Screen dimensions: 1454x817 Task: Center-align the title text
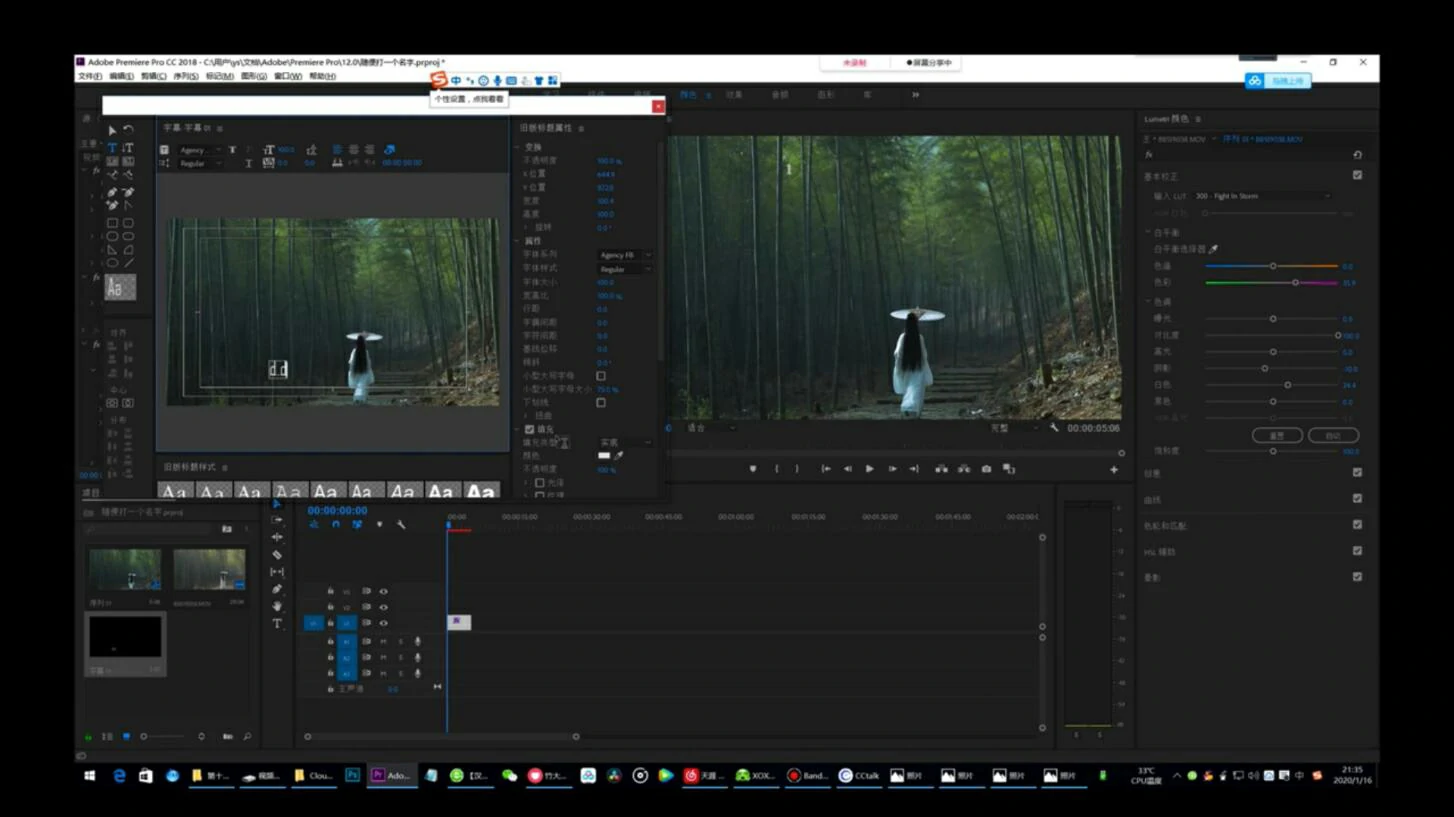(353, 150)
